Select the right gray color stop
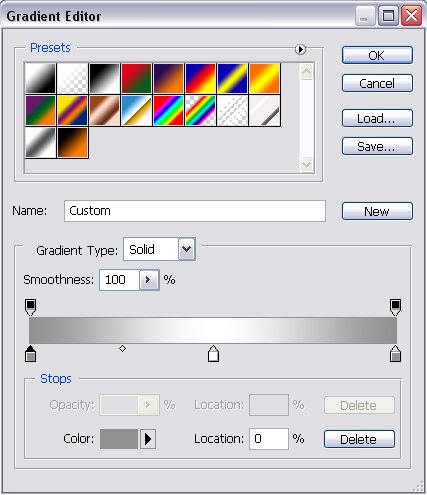 [395, 354]
